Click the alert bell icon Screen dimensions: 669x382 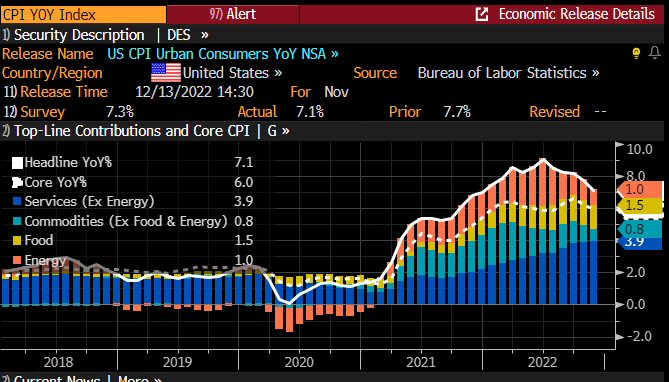click(654, 53)
